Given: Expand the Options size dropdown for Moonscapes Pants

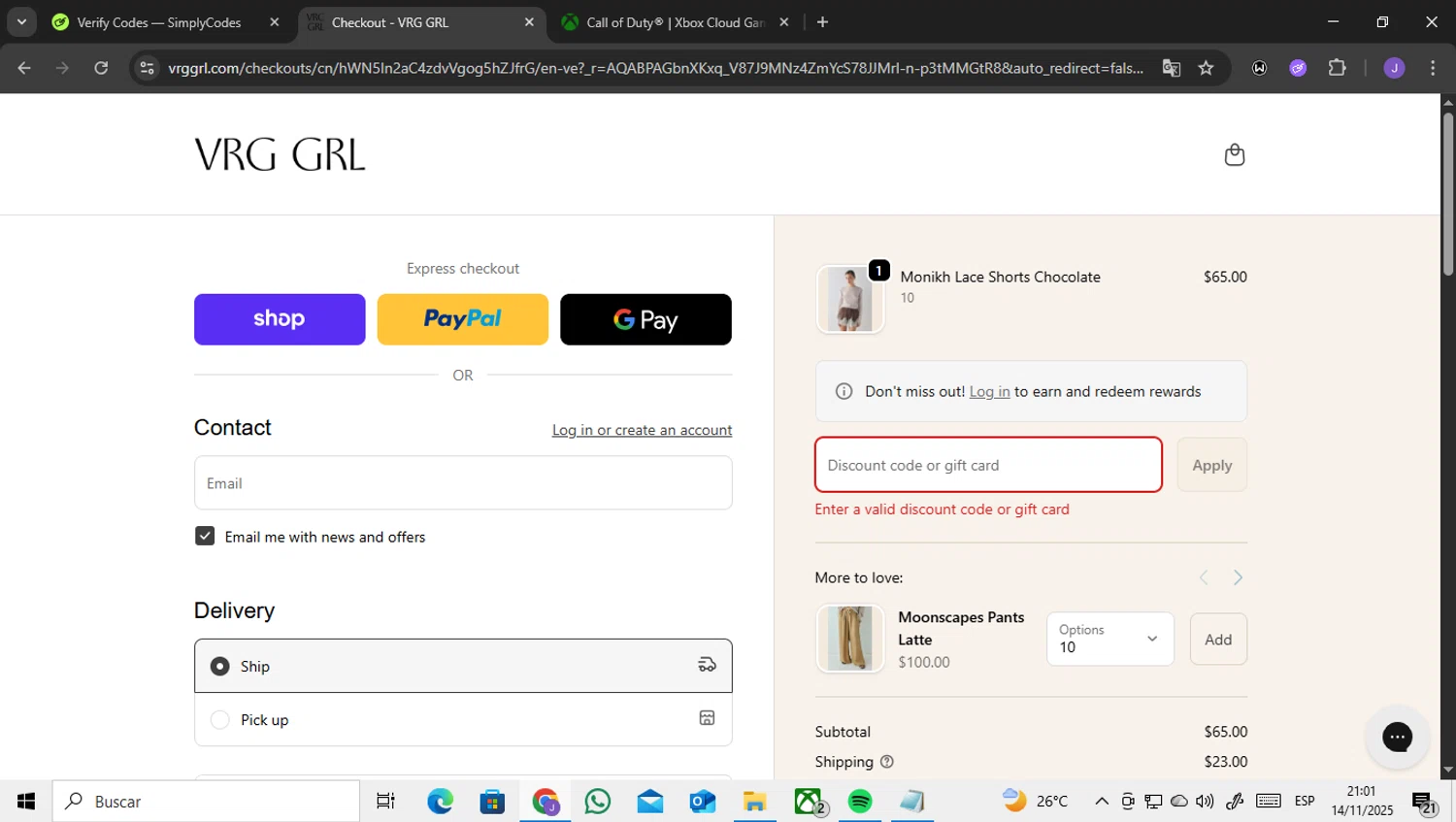Looking at the screenshot, I should click(1110, 639).
